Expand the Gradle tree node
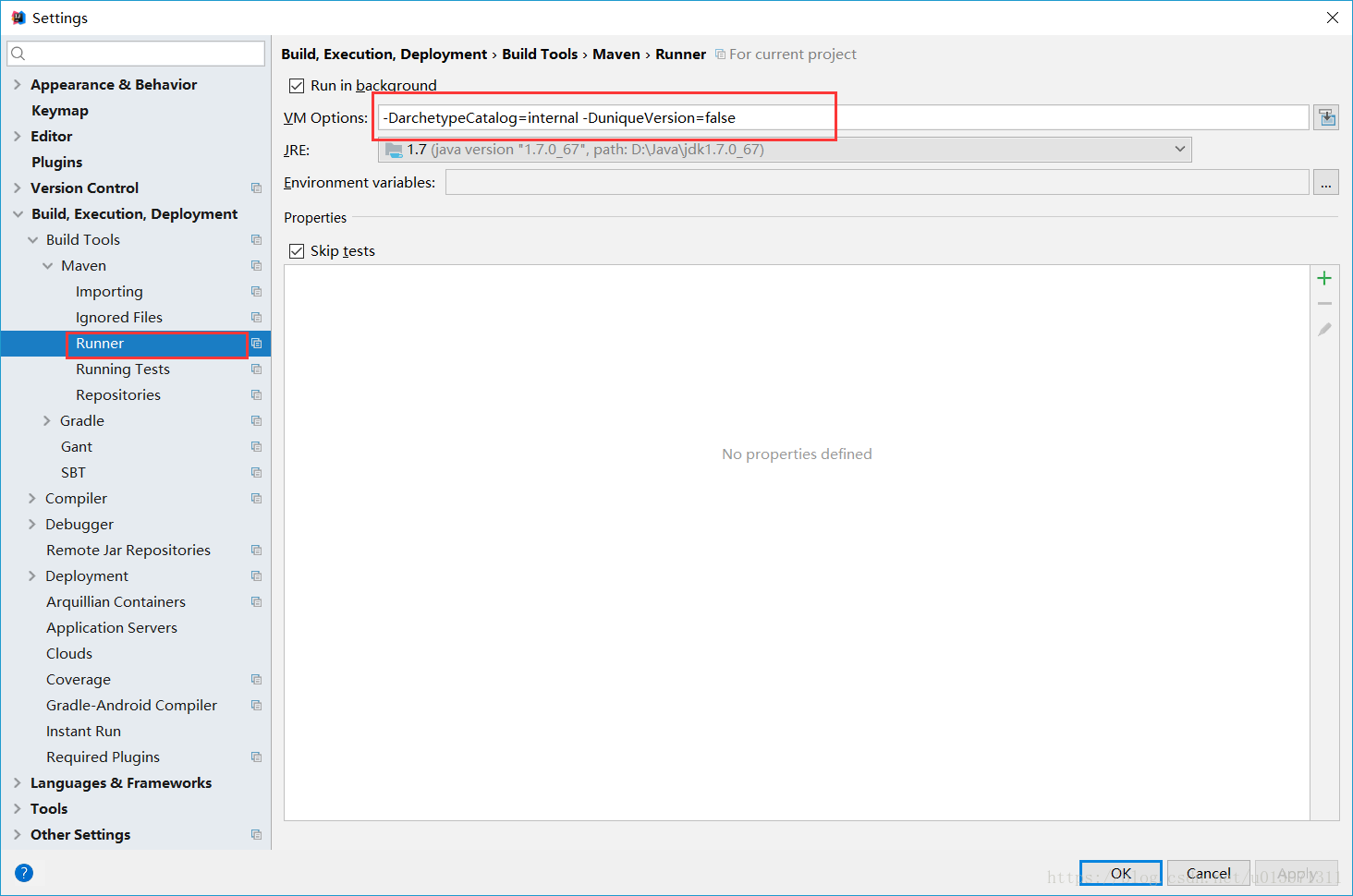 [46, 420]
